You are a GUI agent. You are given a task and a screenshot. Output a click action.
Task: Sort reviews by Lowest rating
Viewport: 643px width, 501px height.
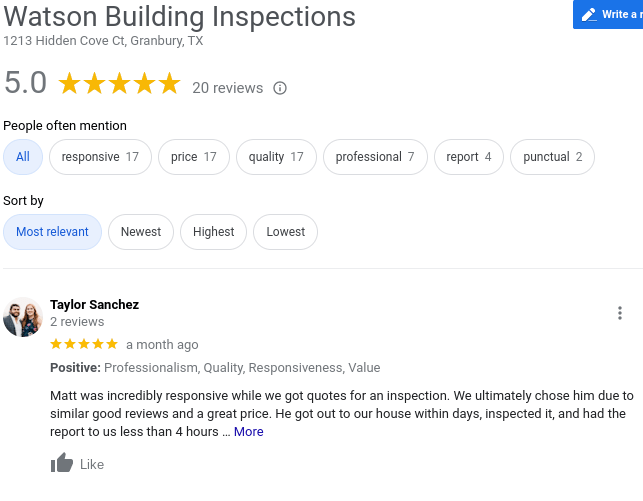[x=286, y=232]
